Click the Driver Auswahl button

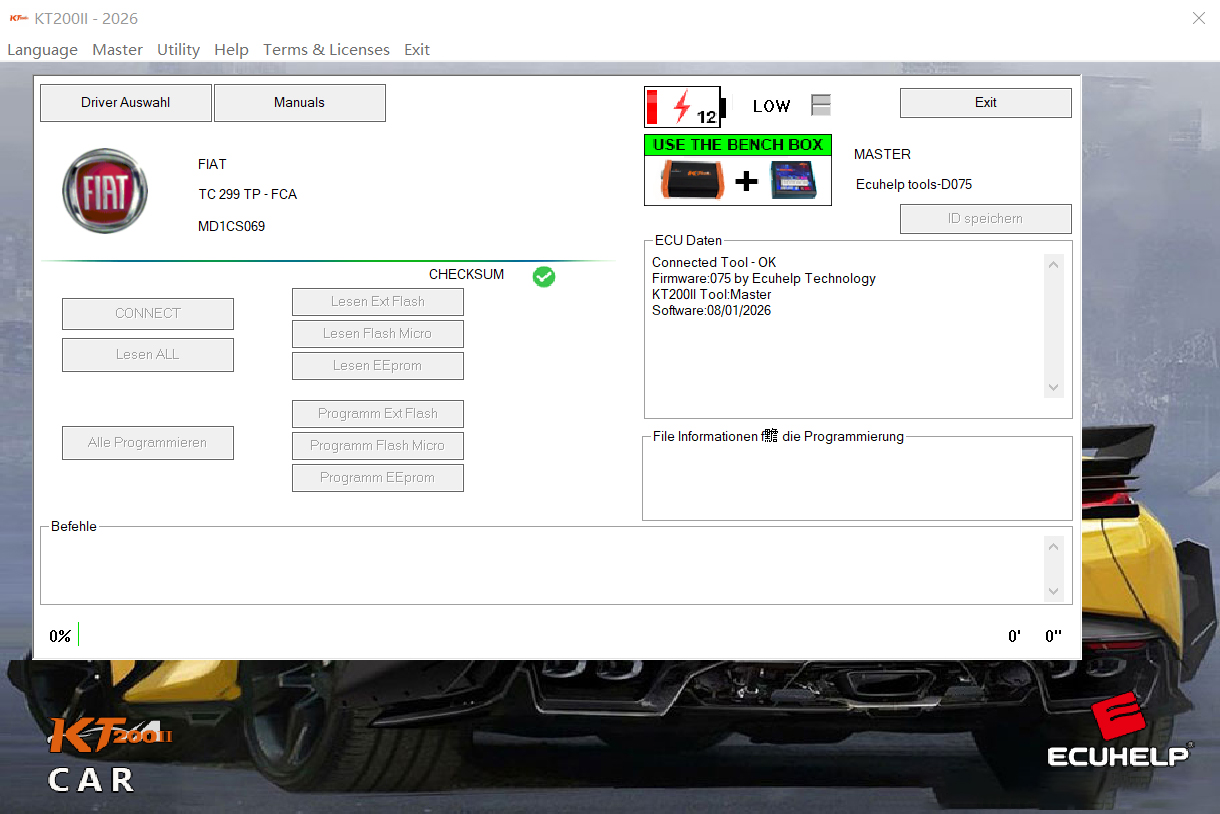tap(126, 103)
